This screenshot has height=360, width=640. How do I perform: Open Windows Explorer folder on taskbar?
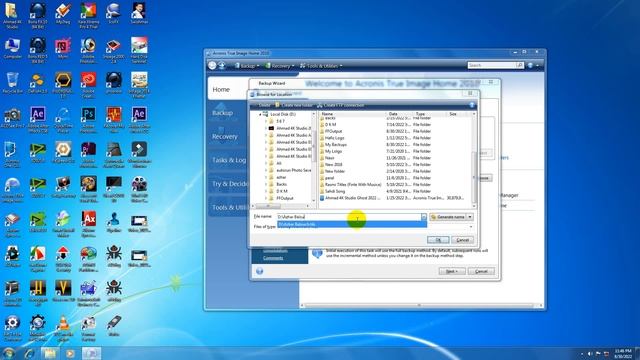coord(50,353)
